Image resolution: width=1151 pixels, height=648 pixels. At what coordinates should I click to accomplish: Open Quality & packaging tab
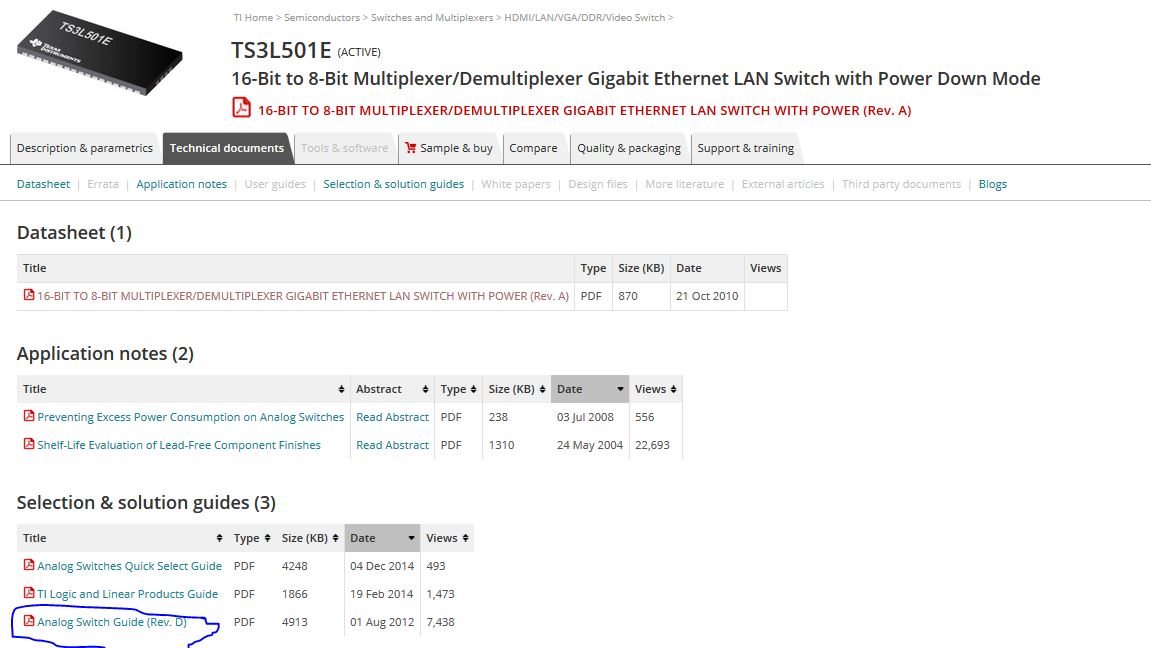(628, 148)
